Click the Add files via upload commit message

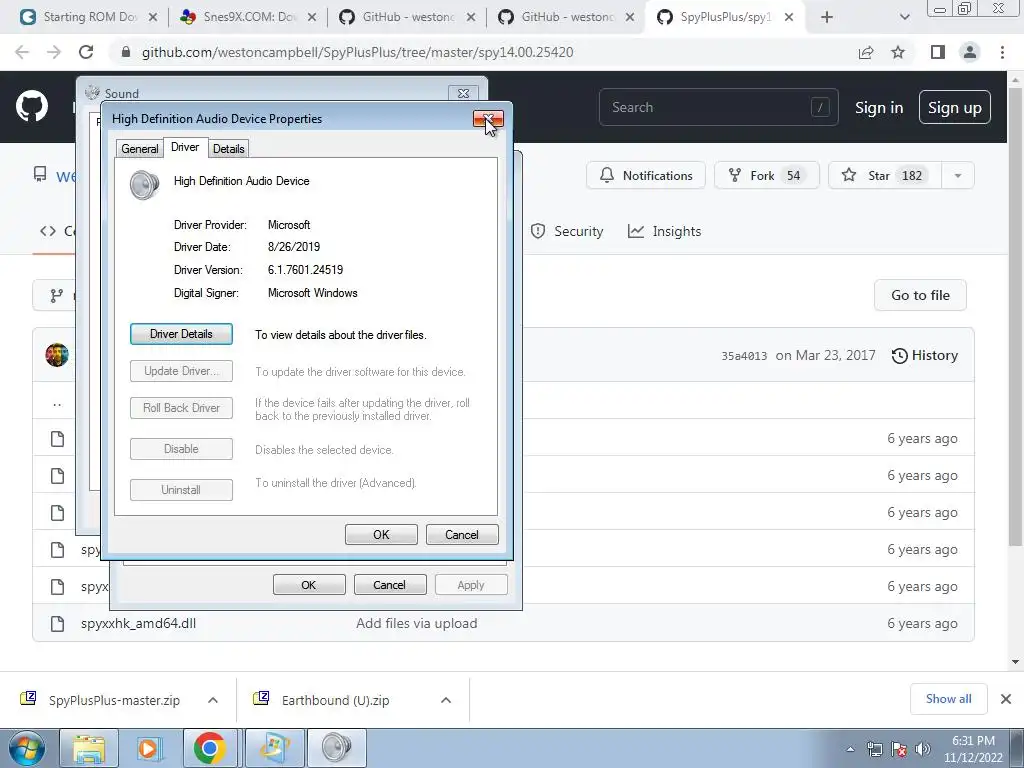(x=417, y=623)
